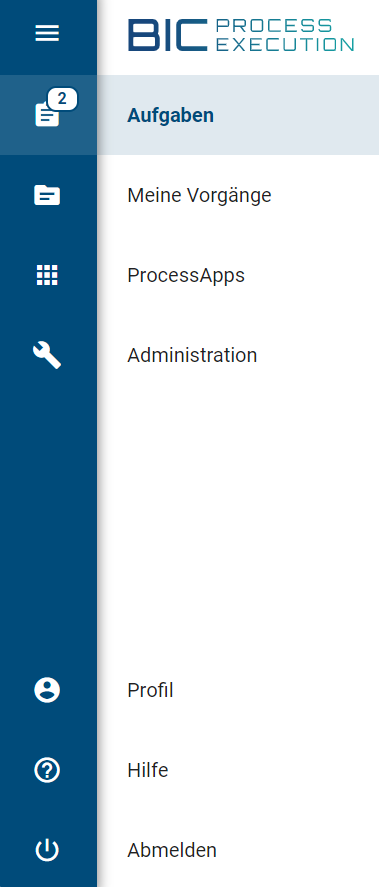Click the task count badge showing 2
The image size is (379, 887).
point(62,99)
